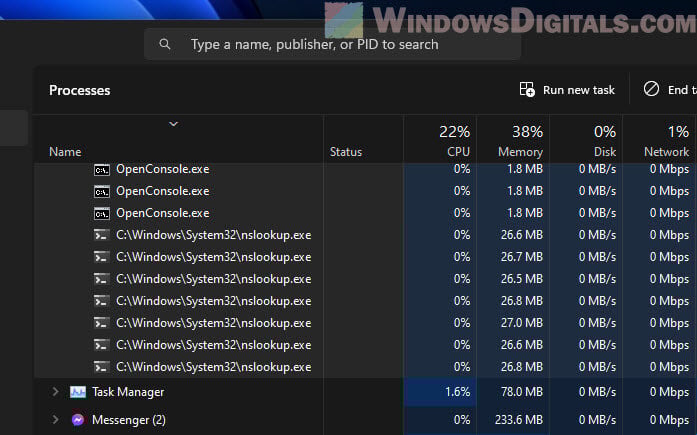Image resolution: width=697 pixels, height=435 pixels.
Task: Click the End task prohibit icon
Action: coord(651,89)
